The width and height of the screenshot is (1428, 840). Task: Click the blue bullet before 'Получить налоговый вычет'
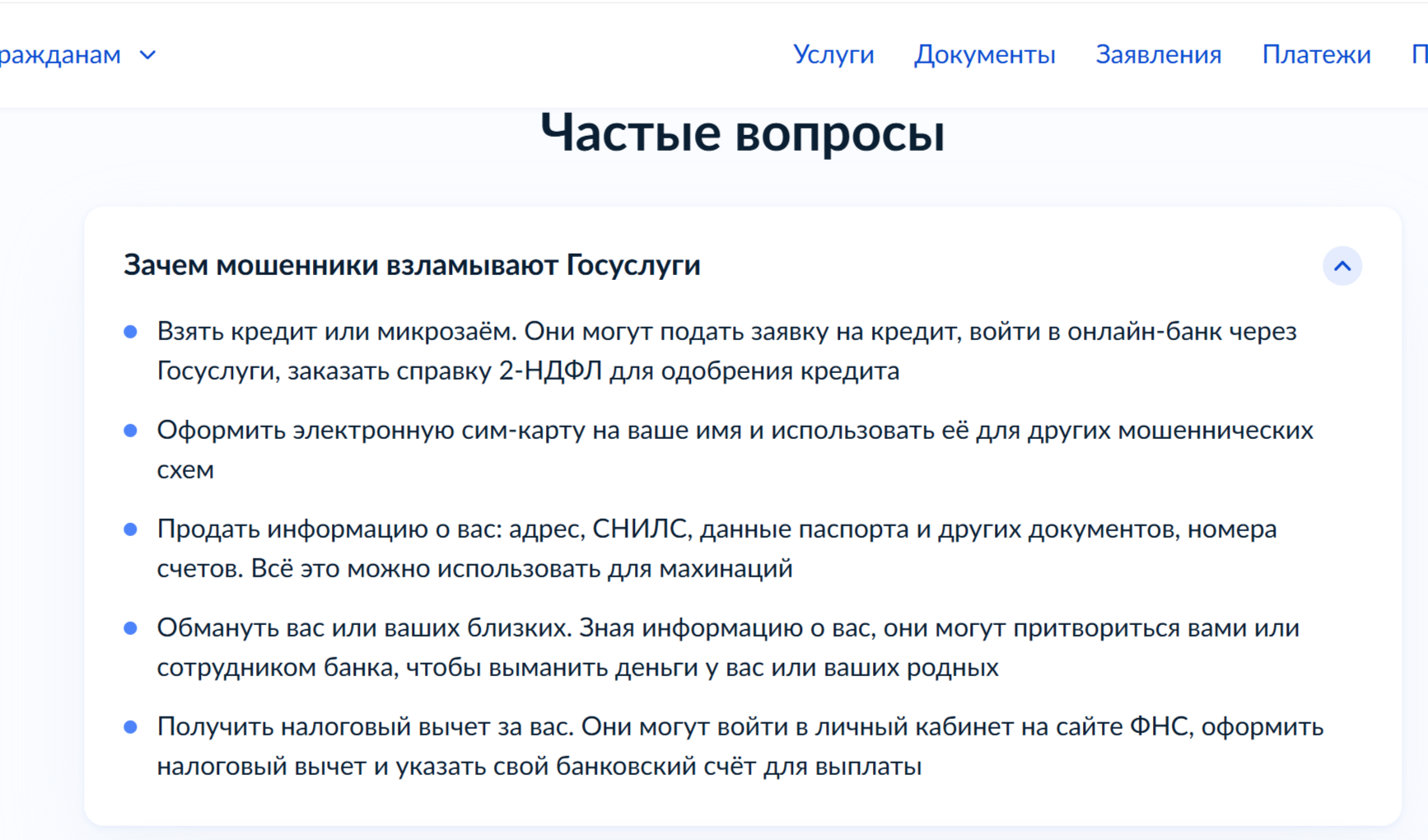point(130,727)
